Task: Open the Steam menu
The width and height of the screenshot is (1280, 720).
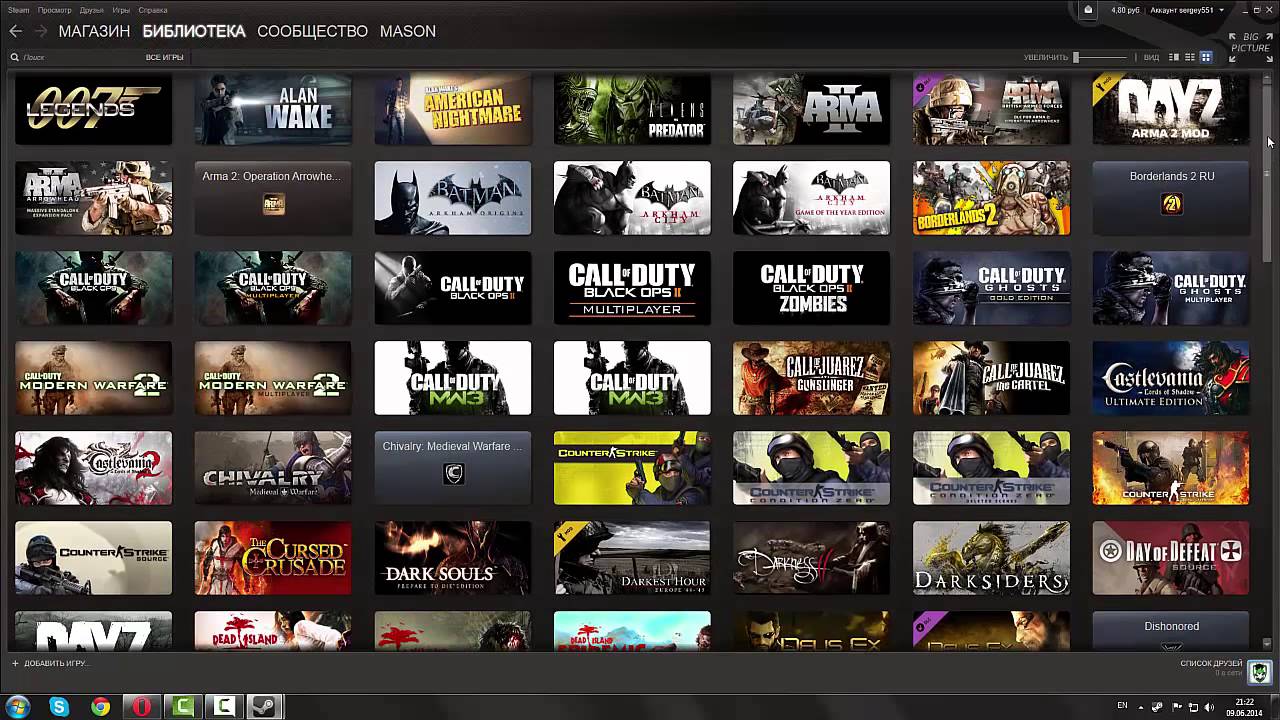Action: [19, 10]
